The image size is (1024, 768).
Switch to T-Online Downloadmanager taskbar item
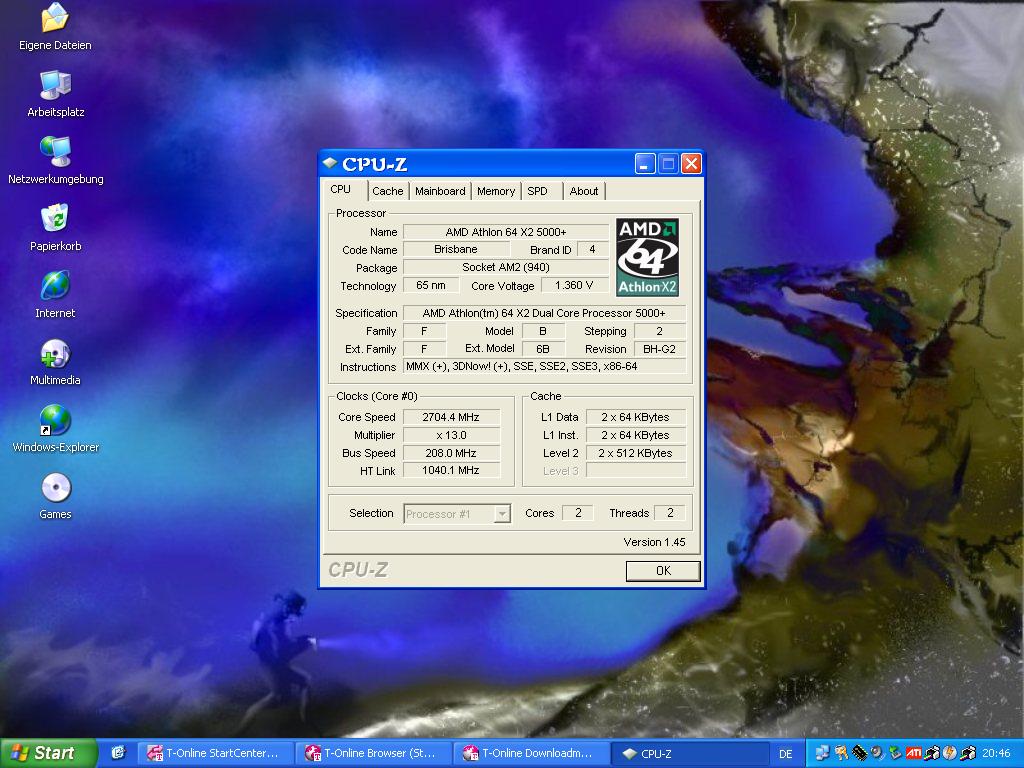[532, 753]
